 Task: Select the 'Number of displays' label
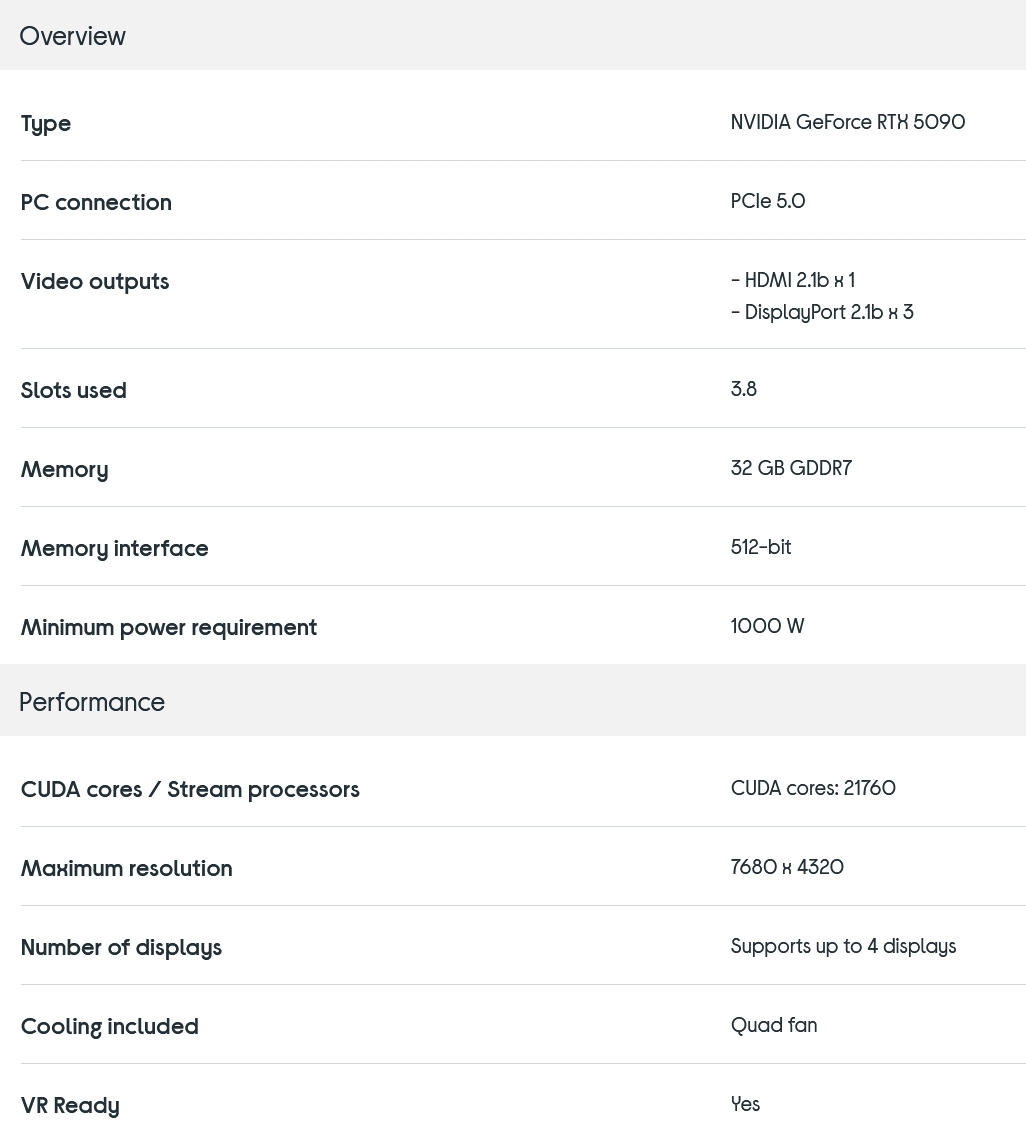pos(121,947)
